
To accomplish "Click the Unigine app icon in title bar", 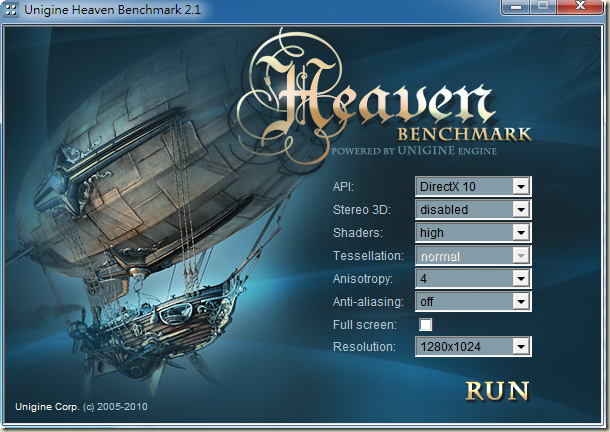I will point(11,10).
